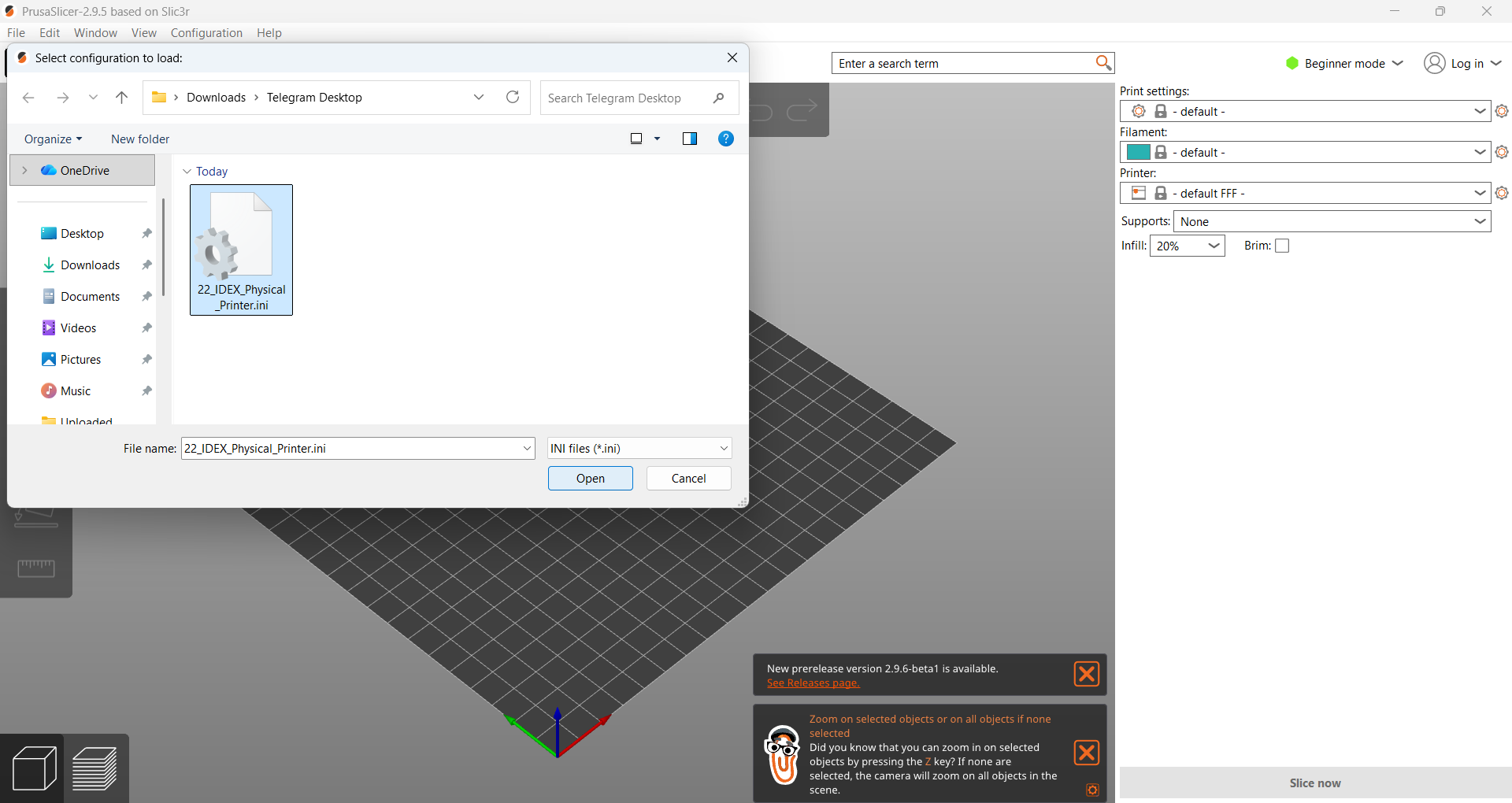
Task: Expand Print settings preset dropdown
Action: coord(1480,111)
